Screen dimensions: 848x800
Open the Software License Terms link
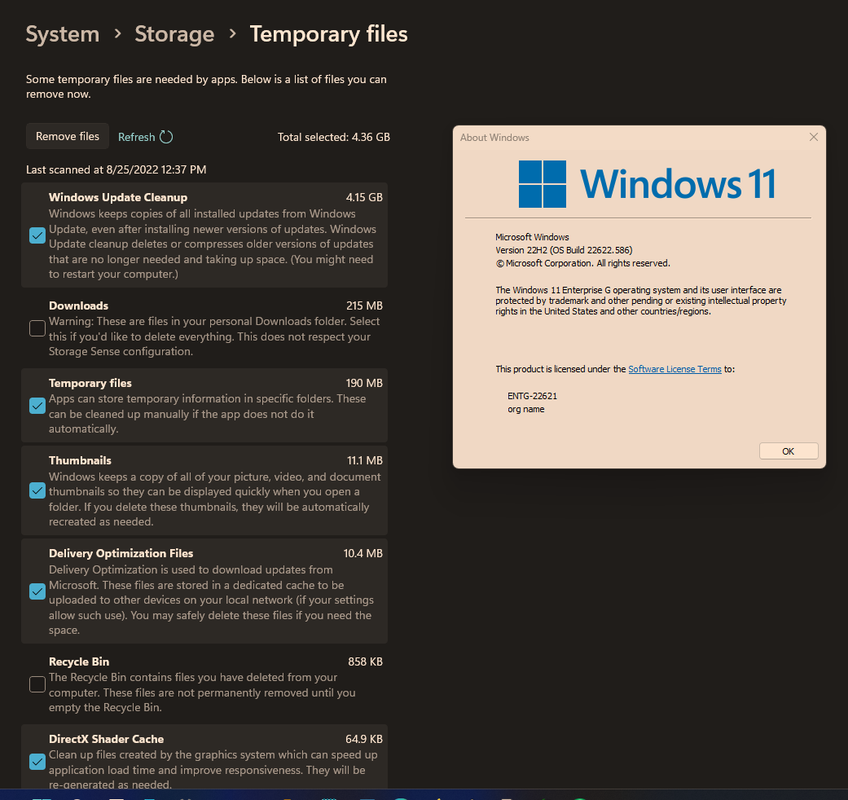(674, 369)
